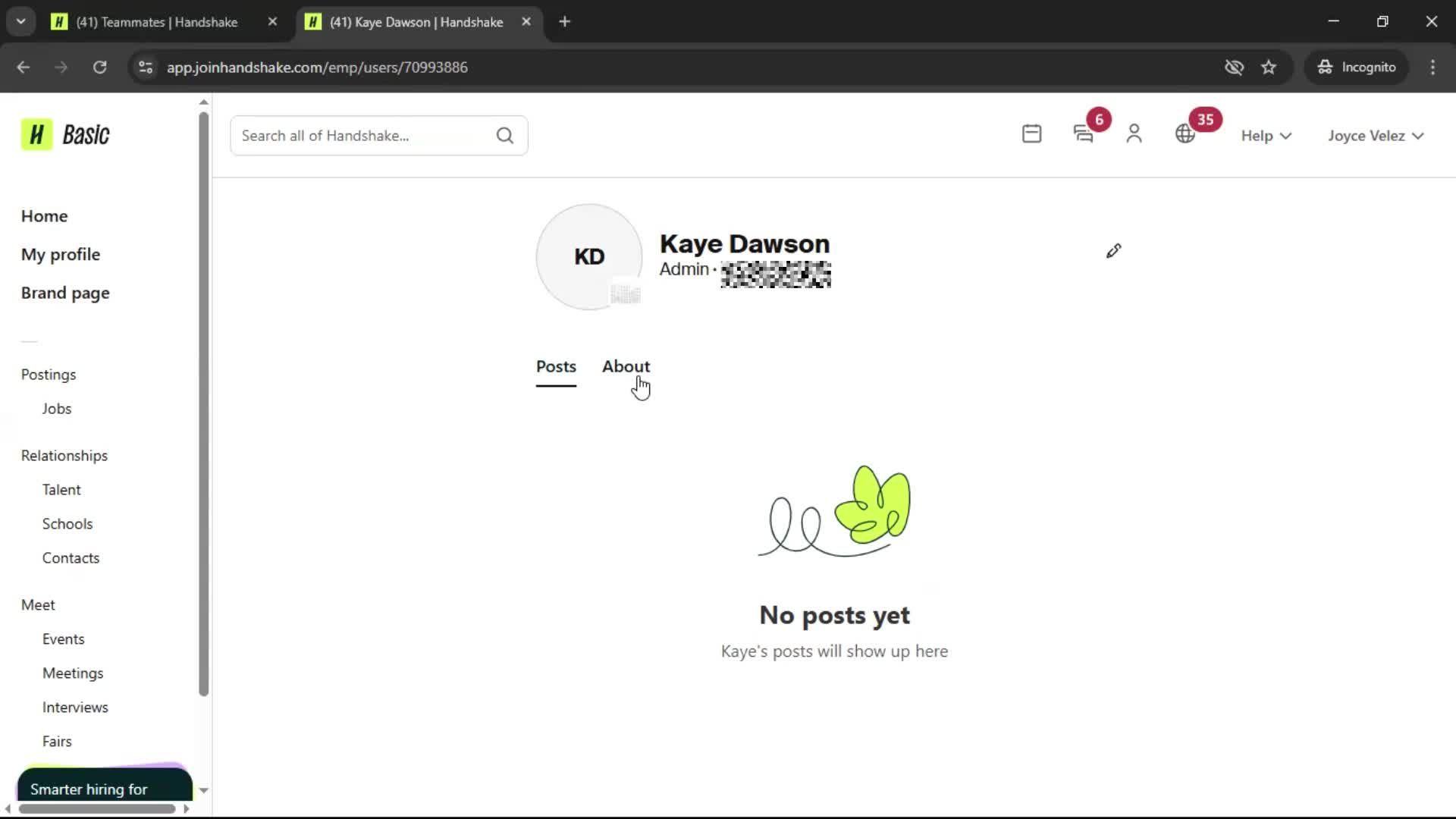Image resolution: width=1456 pixels, height=819 pixels.
Task: Open messages icon with 6 badge
Action: (1084, 134)
